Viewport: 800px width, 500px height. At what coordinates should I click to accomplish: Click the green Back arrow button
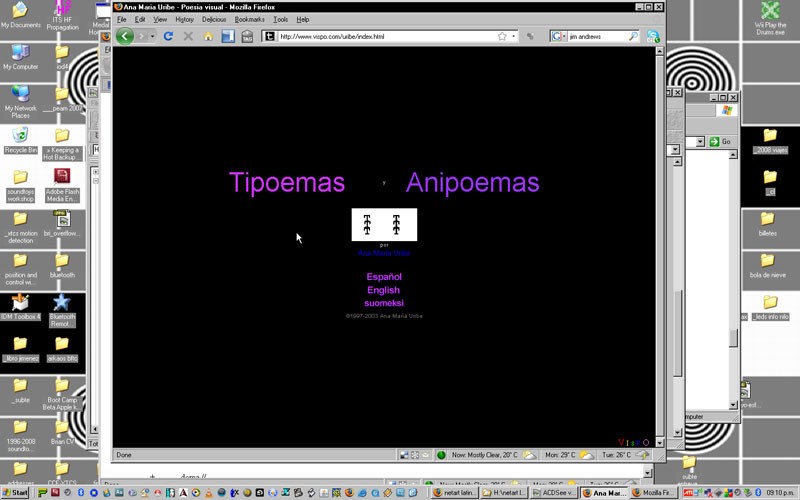click(x=125, y=36)
